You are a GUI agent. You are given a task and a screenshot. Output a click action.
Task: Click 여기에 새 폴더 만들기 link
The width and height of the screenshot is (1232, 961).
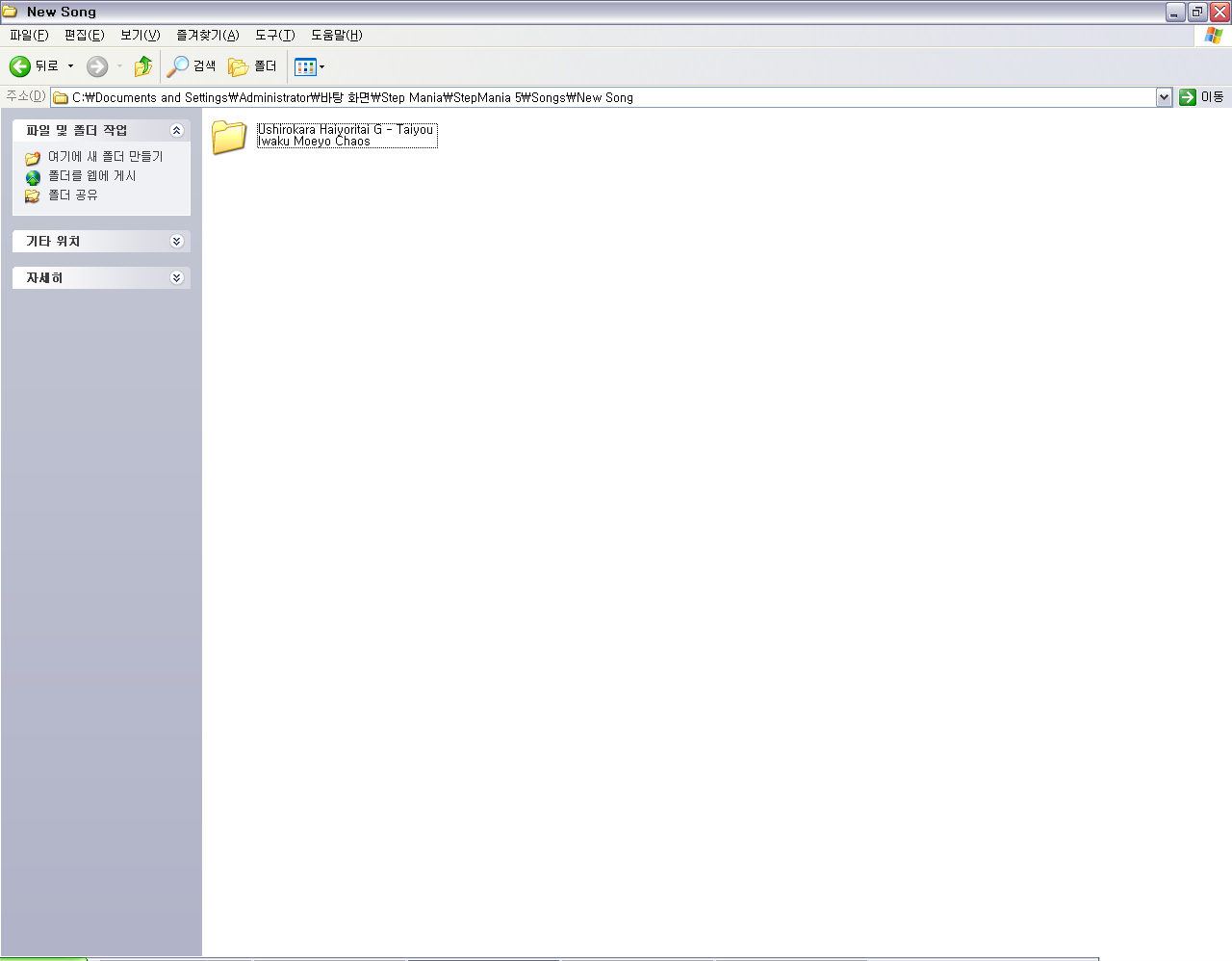click(x=106, y=156)
